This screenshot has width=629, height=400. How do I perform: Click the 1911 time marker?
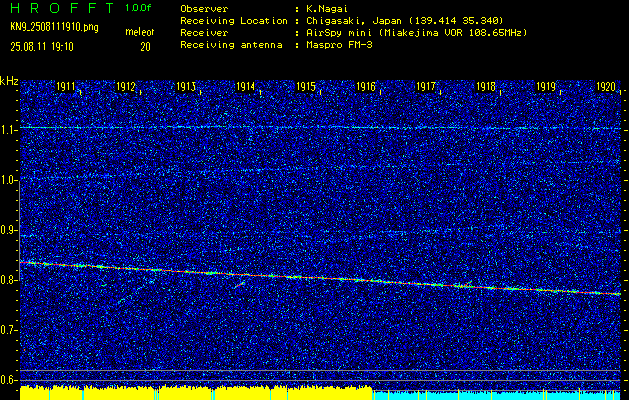pyautogui.click(x=66, y=86)
